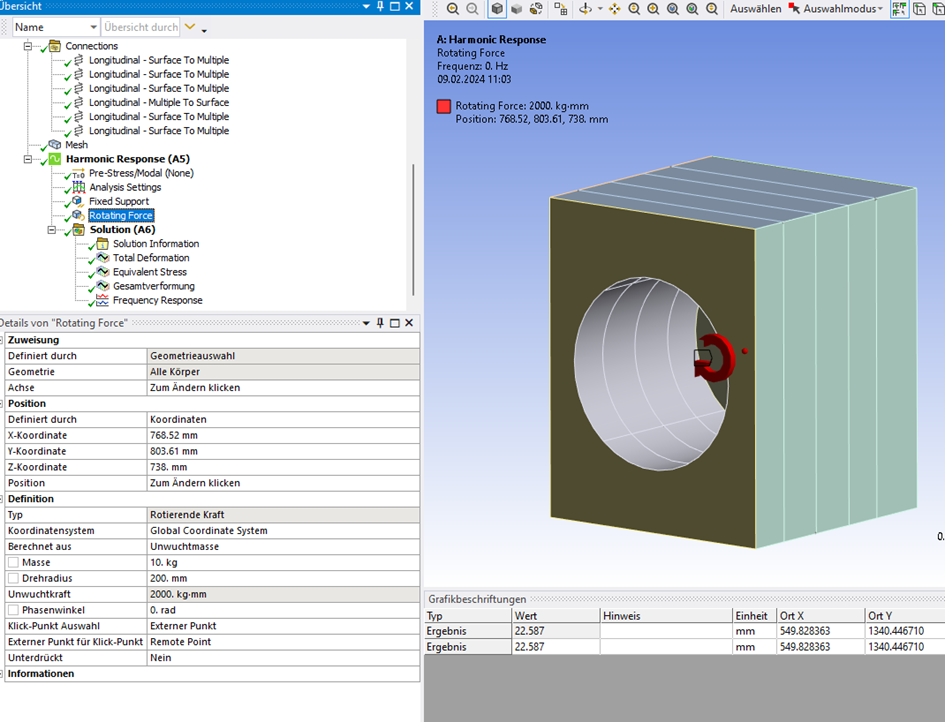Tick the Drehradius parameter checkbox
This screenshot has width=945, height=722.
click(x=13, y=579)
